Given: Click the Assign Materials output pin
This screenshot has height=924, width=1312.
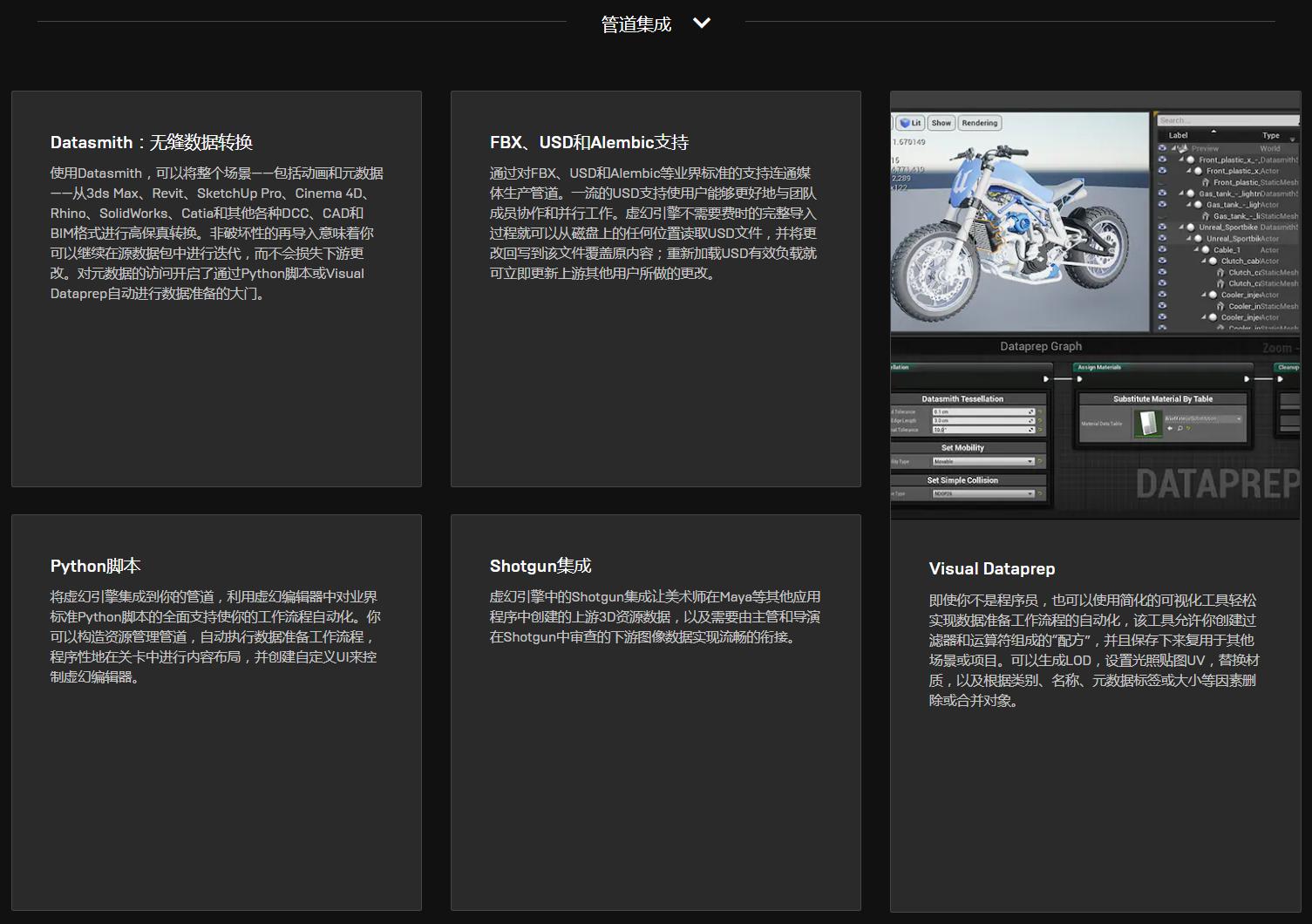Looking at the screenshot, I should [1247, 379].
